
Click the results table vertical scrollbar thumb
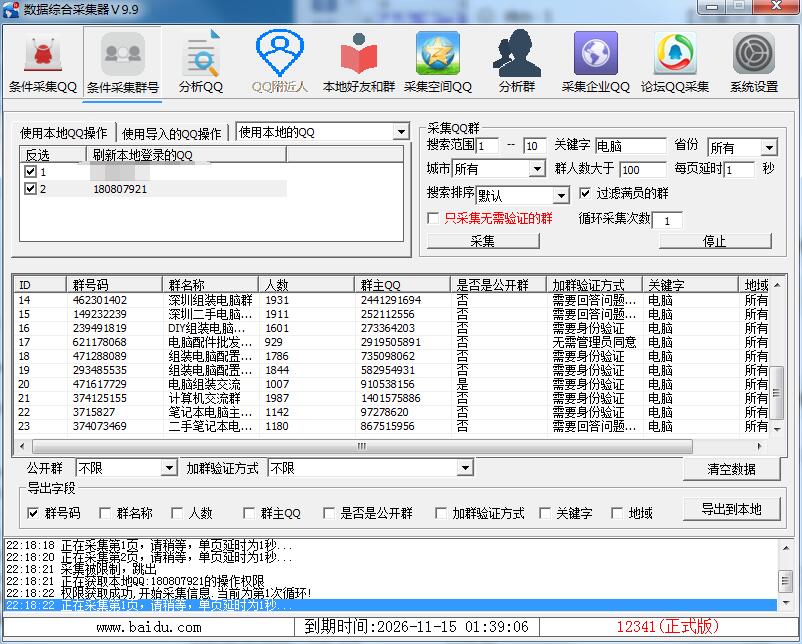[x=776, y=392]
